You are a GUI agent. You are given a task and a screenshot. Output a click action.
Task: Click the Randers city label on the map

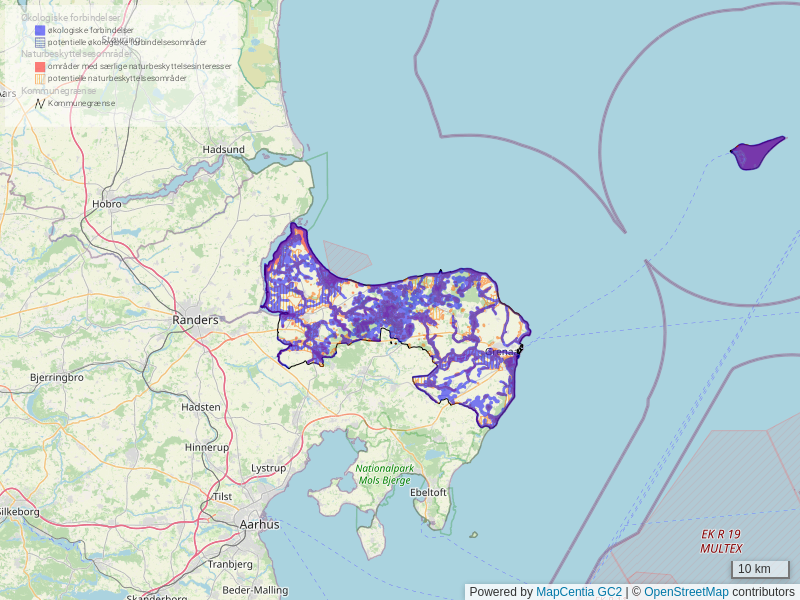pyautogui.click(x=195, y=320)
